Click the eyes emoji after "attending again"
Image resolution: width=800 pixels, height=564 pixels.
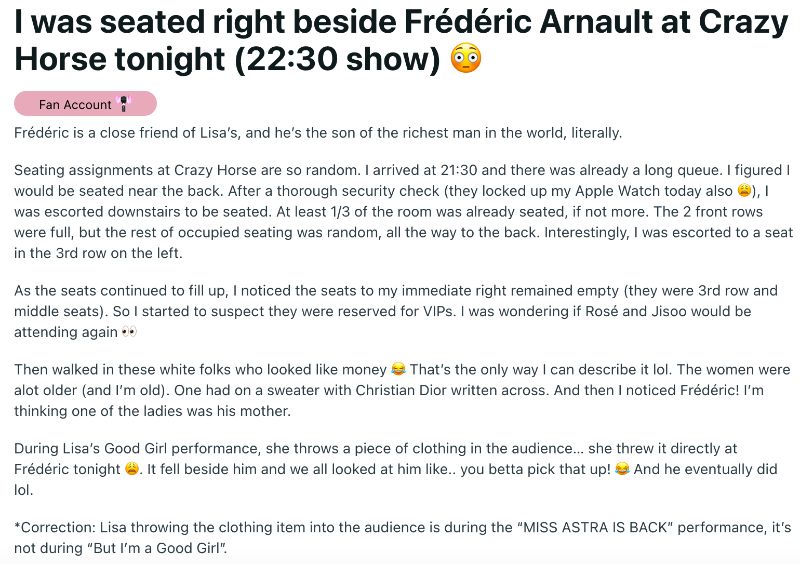(x=128, y=331)
